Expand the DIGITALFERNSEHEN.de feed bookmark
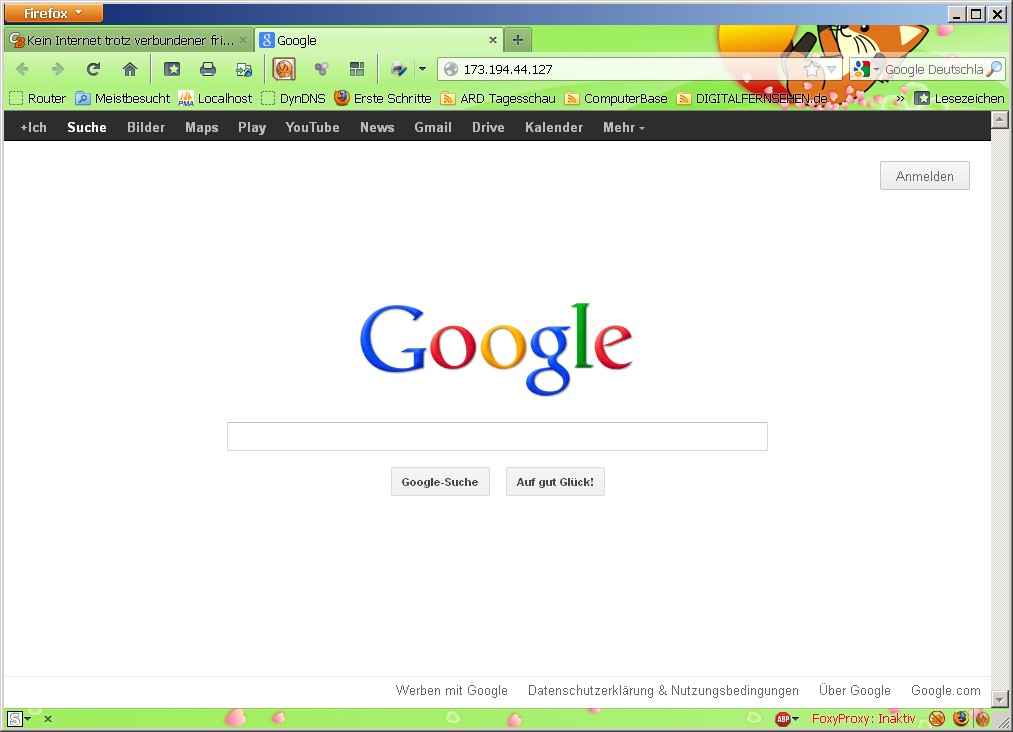Image resolution: width=1013 pixels, height=732 pixels. (x=752, y=98)
